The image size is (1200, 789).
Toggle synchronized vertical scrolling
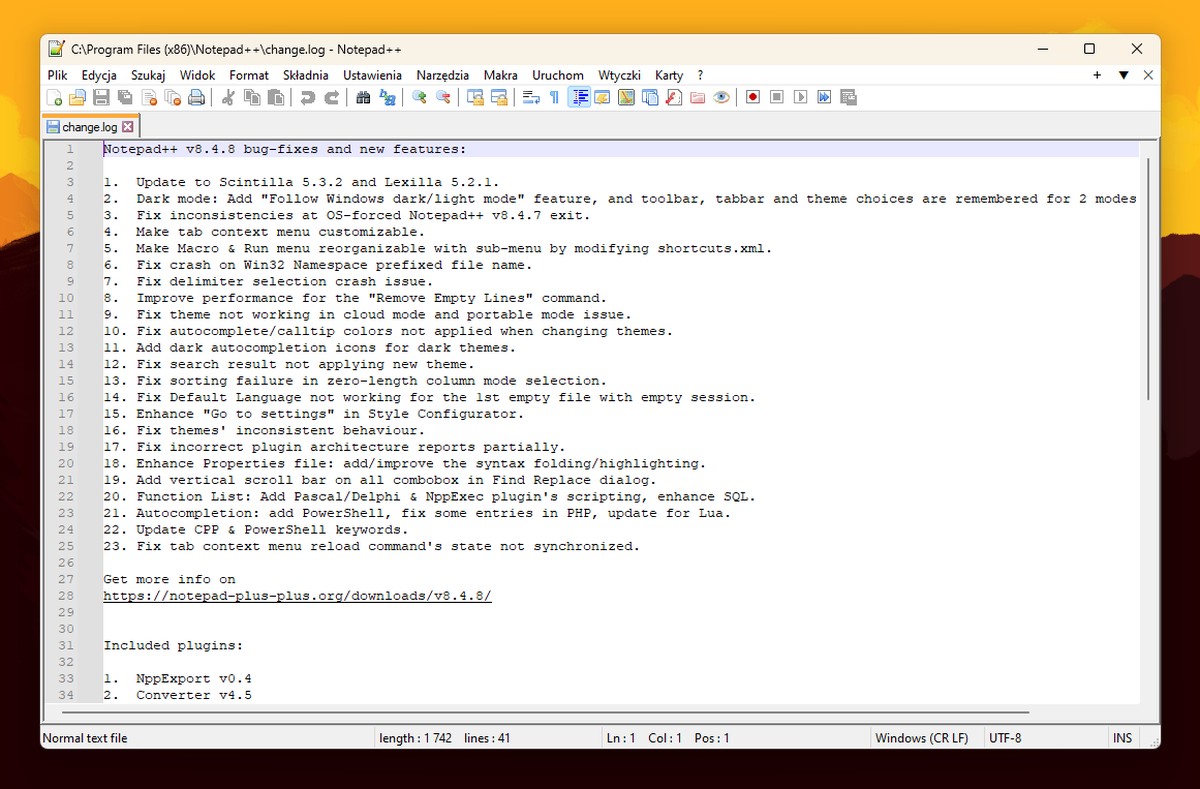pyautogui.click(x=475, y=97)
